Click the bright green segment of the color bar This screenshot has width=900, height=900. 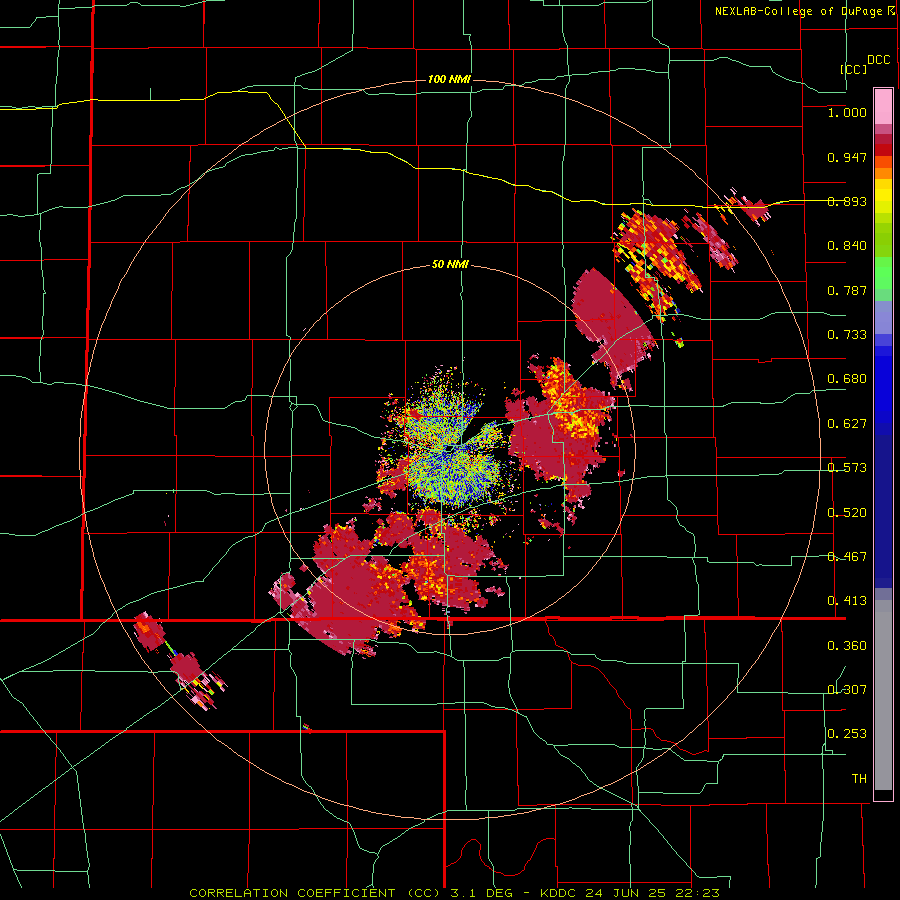coord(883,273)
